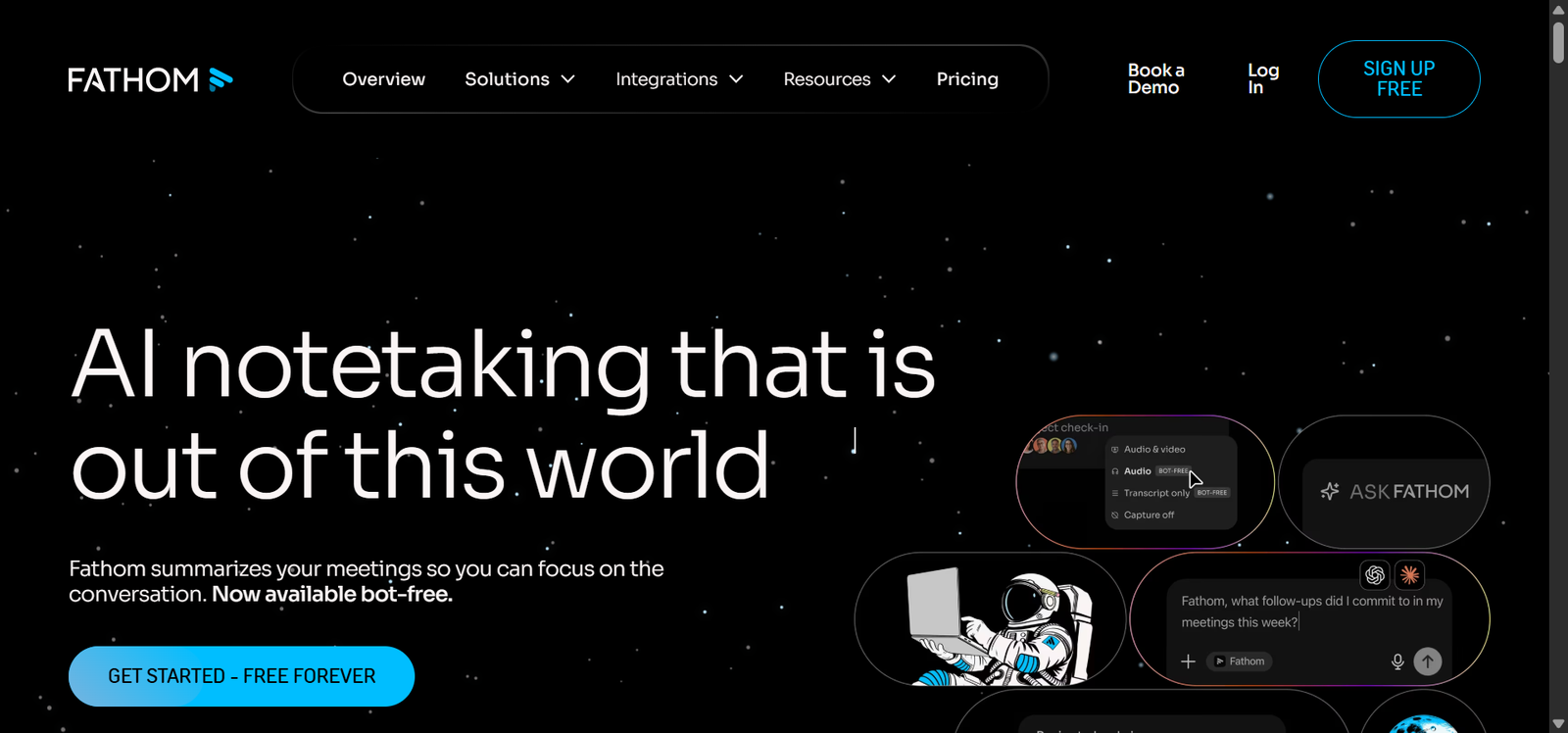Image resolution: width=1568 pixels, height=733 pixels.
Task: Click the headphones Audio icon
Action: pyautogui.click(x=1115, y=471)
